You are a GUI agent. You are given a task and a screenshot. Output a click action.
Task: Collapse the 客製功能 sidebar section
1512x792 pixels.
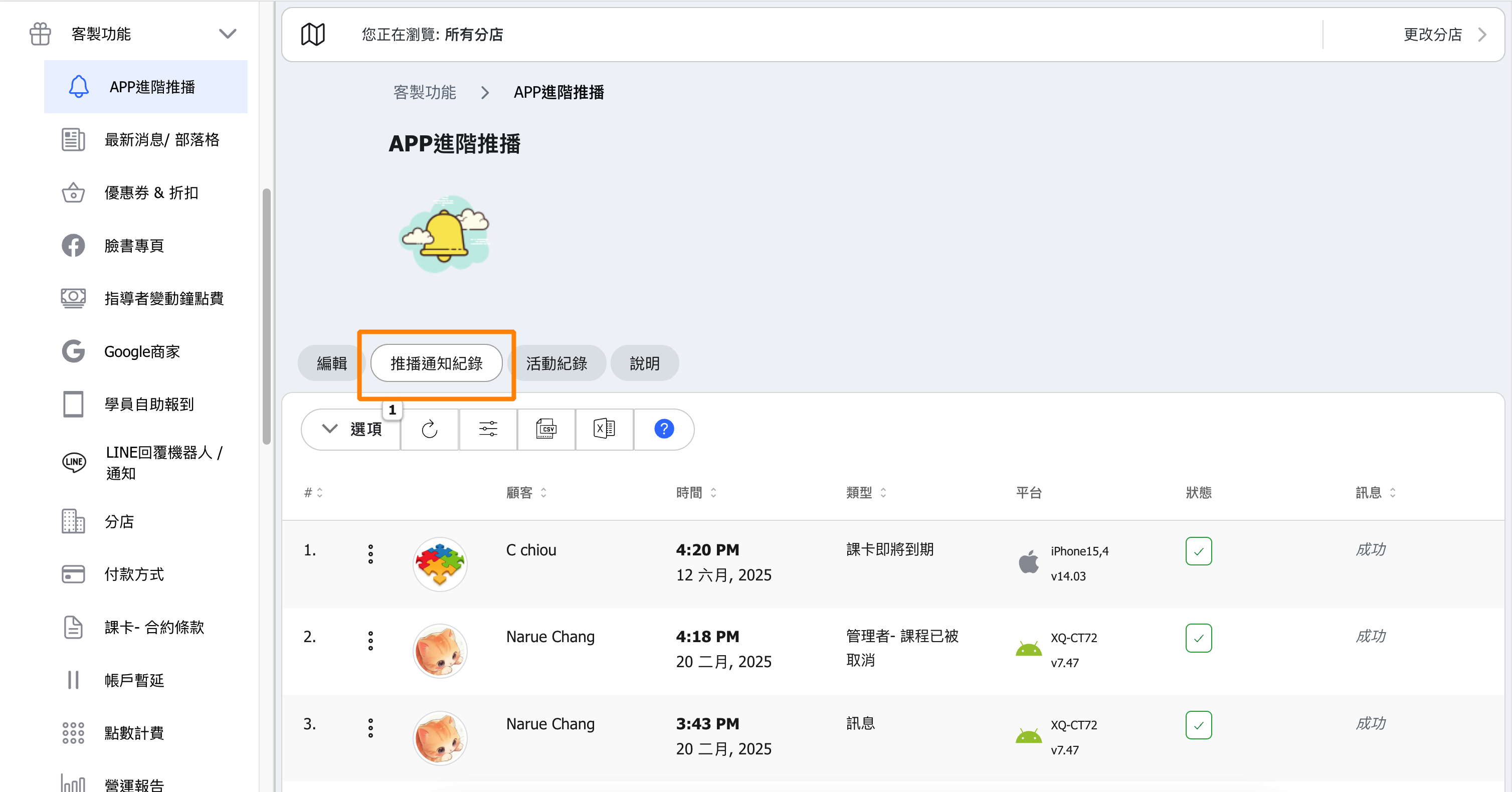pyautogui.click(x=227, y=34)
